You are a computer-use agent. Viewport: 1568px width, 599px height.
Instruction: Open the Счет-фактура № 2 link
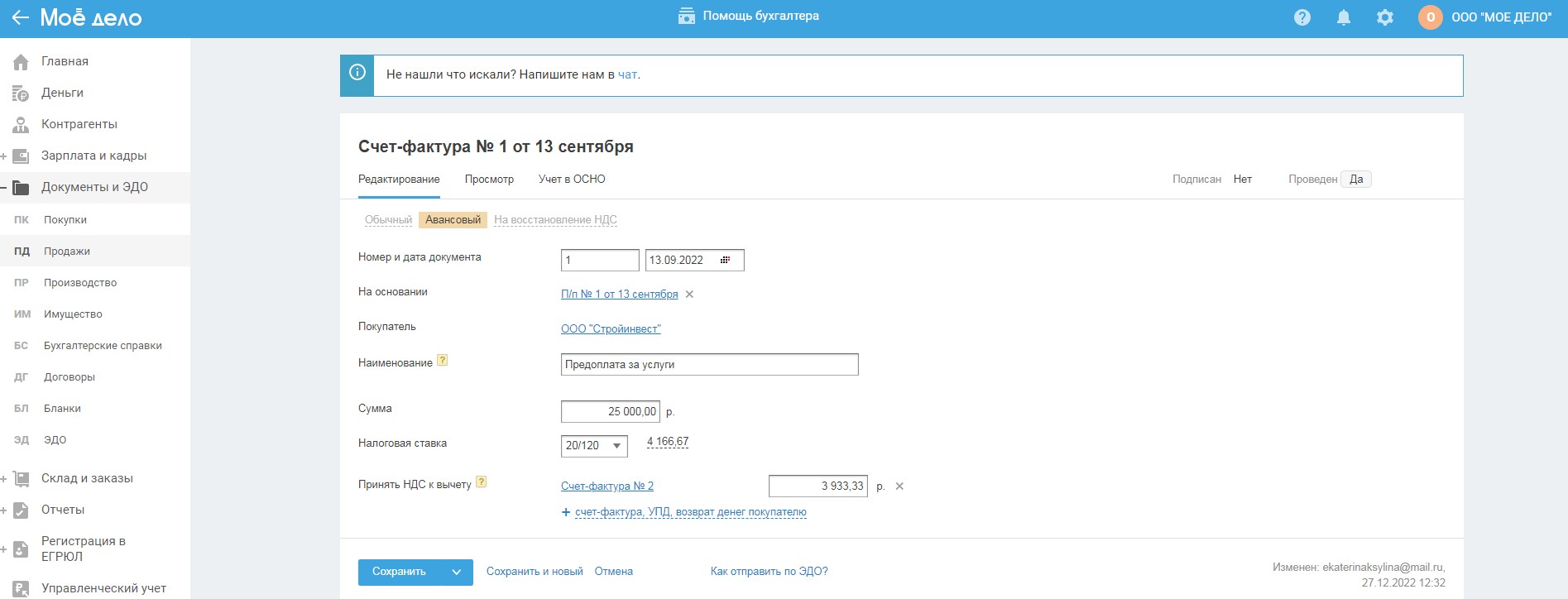click(x=607, y=486)
